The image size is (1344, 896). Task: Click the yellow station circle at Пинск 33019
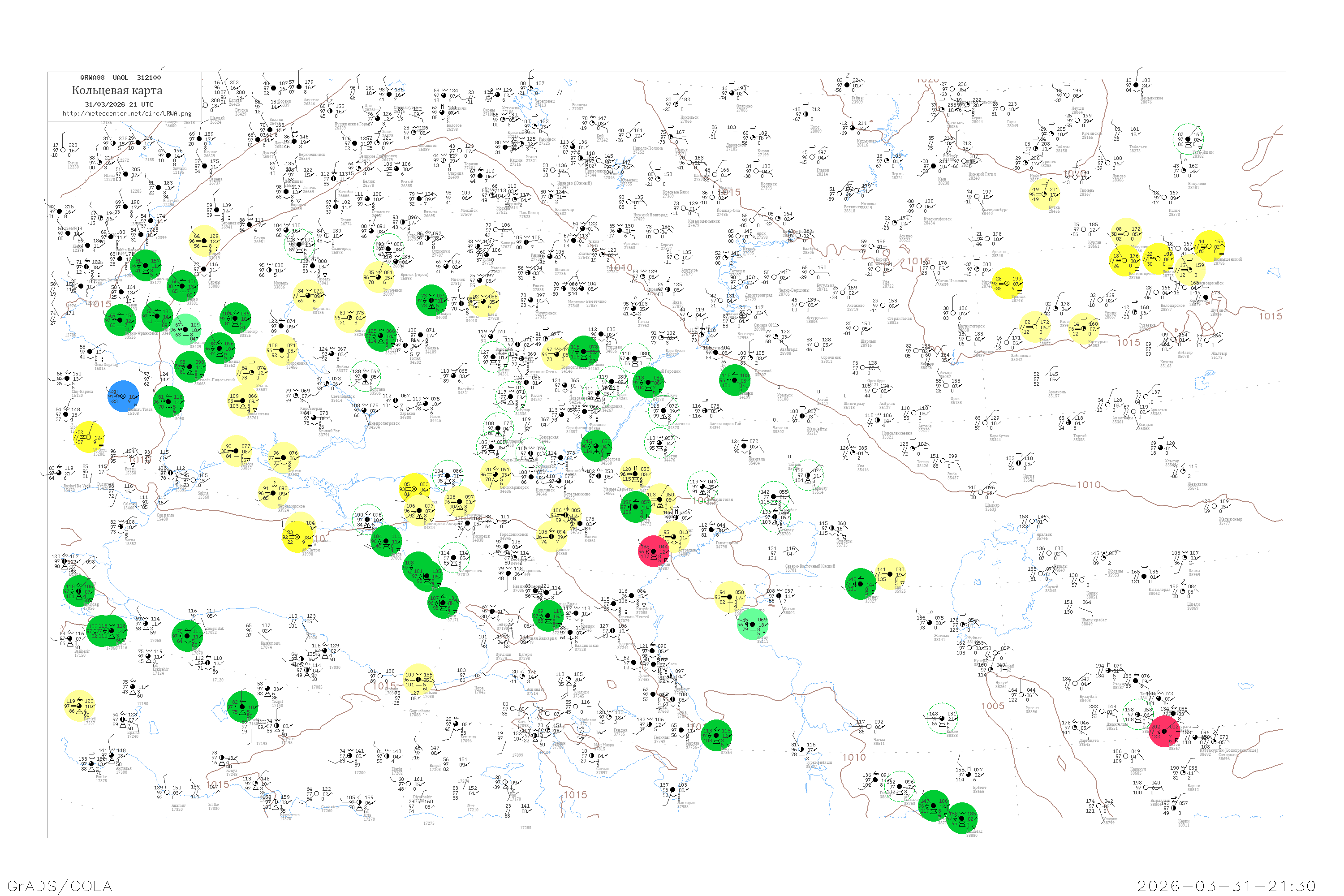(204, 241)
